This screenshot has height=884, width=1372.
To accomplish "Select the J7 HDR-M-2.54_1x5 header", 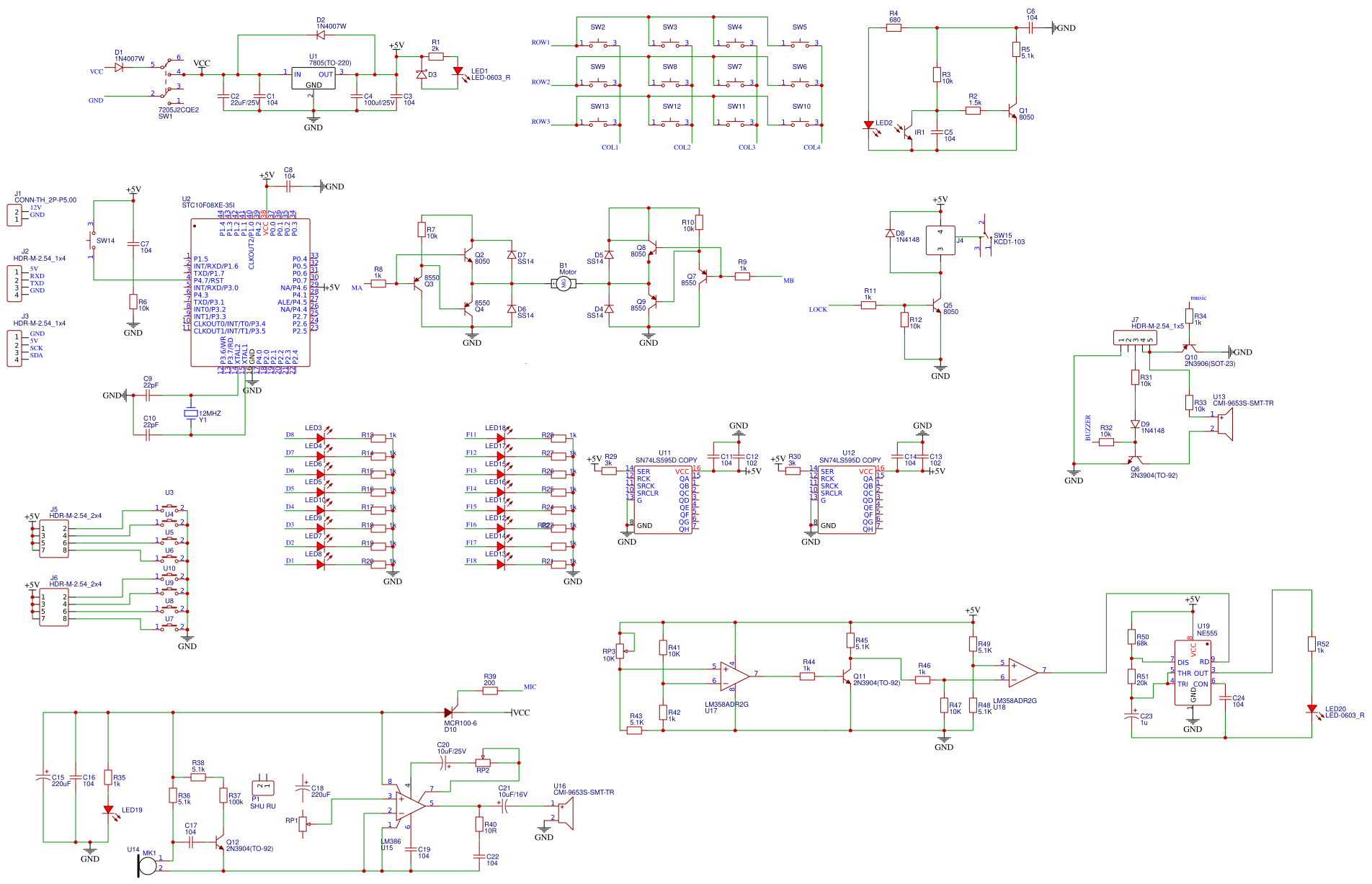I will coord(1135,338).
